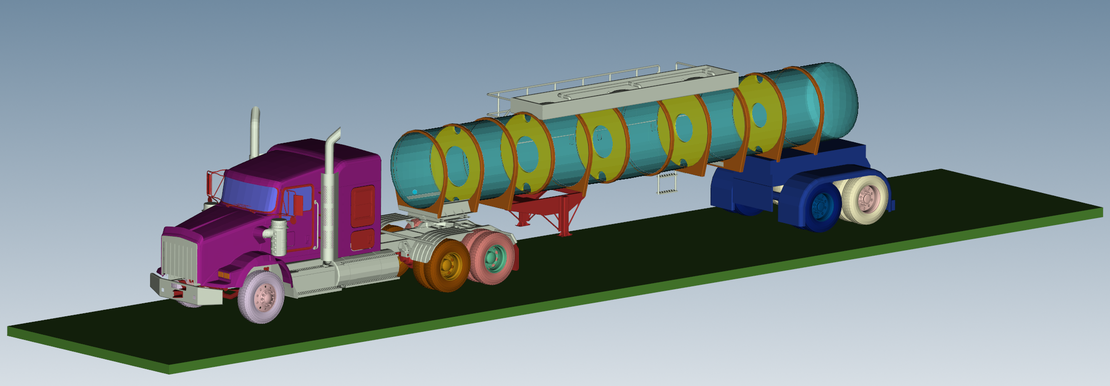Pick the rearmost yellow baffle ring

[x=758, y=114]
